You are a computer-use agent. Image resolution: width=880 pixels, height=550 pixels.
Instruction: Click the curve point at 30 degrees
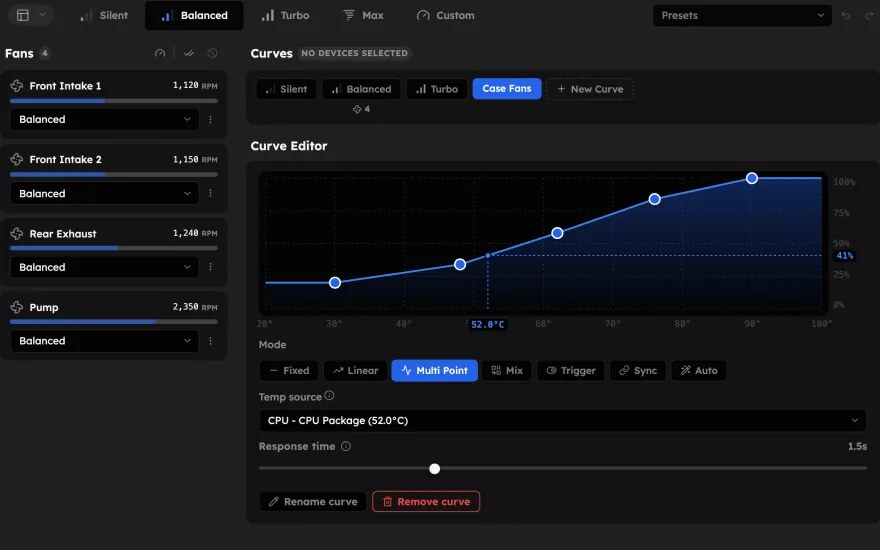click(x=335, y=283)
